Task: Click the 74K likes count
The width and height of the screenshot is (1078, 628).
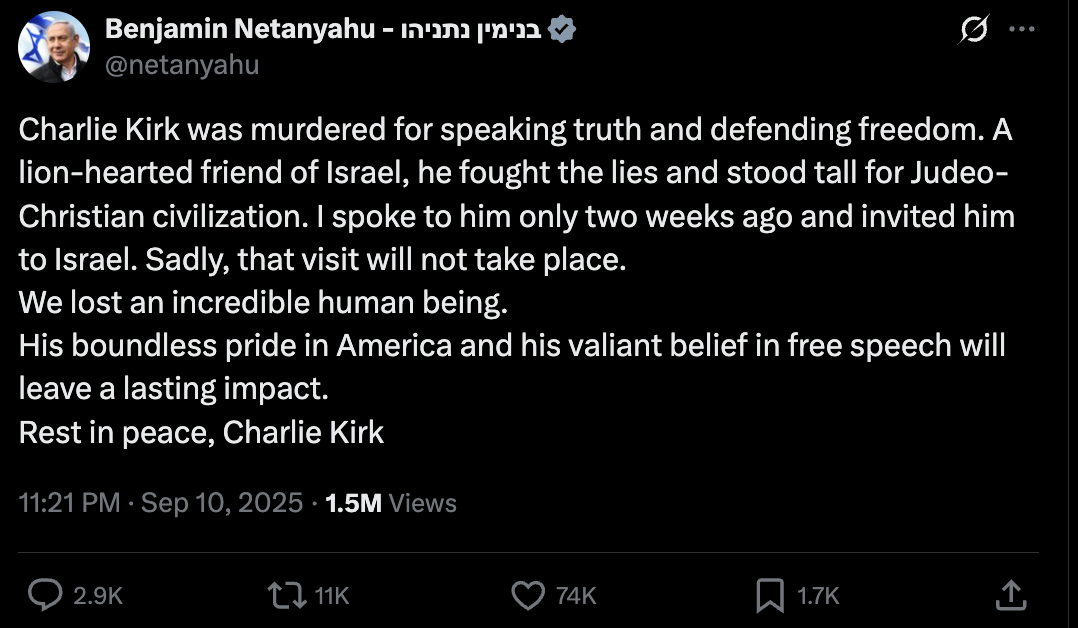Action: [x=575, y=596]
